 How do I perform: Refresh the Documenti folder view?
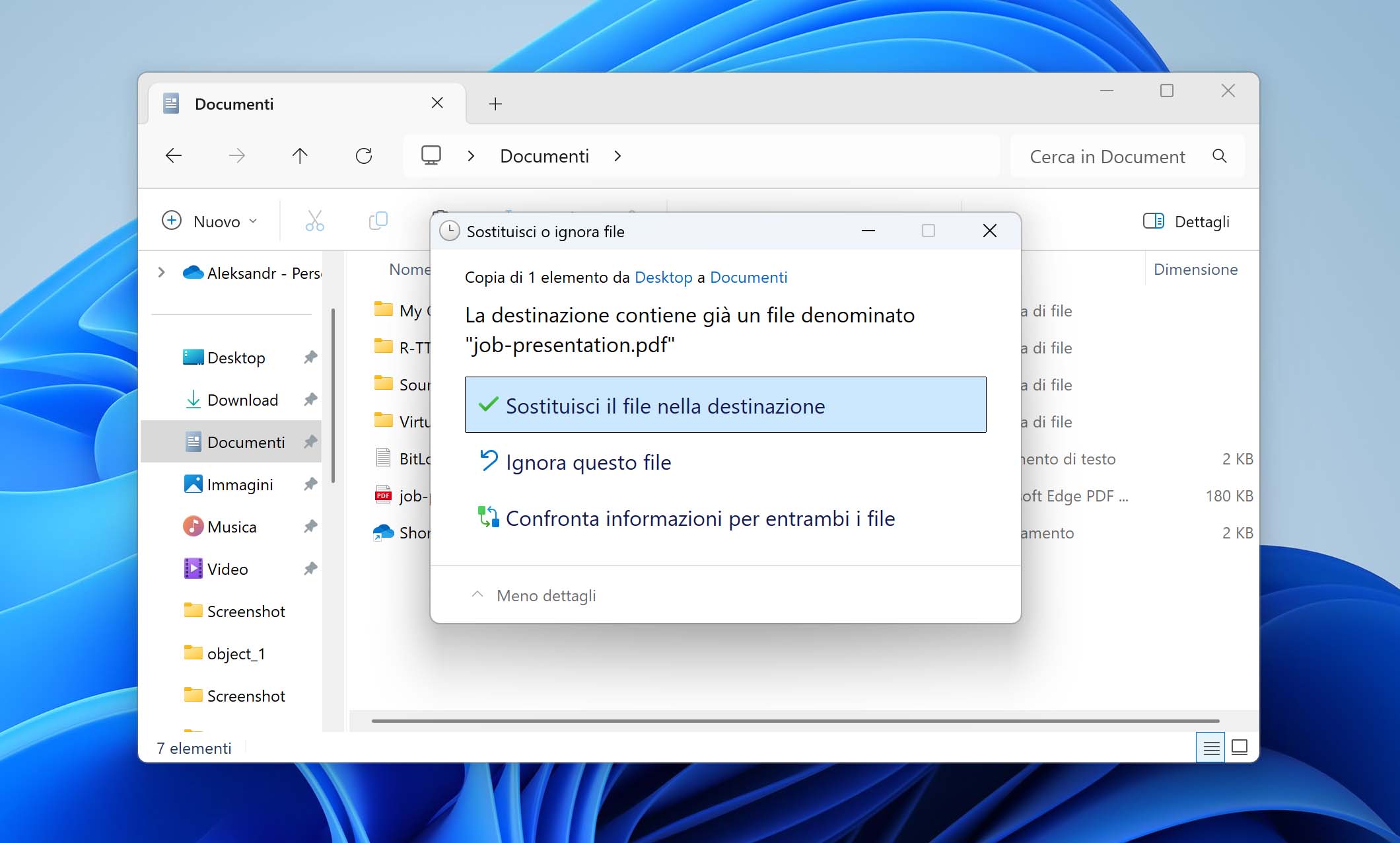point(364,156)
